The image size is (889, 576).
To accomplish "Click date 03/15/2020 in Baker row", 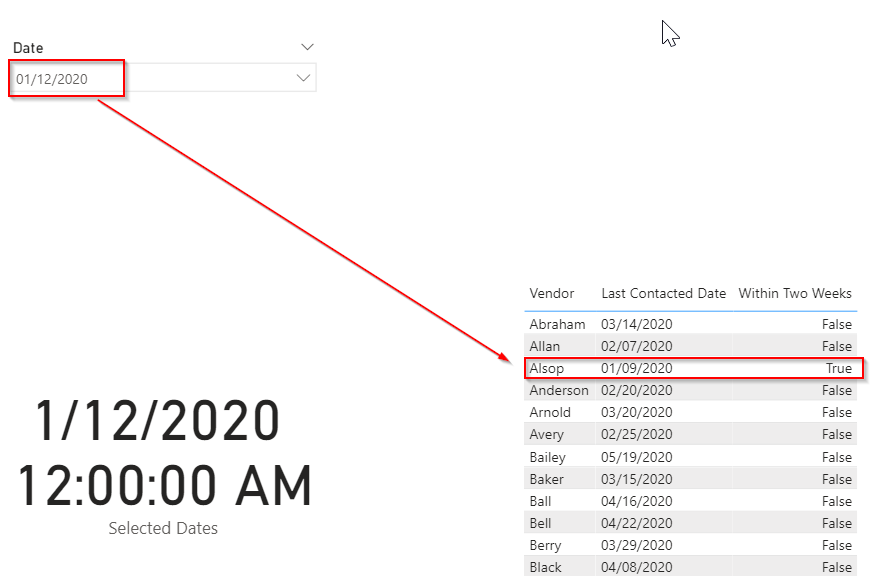I will (637, 480).
